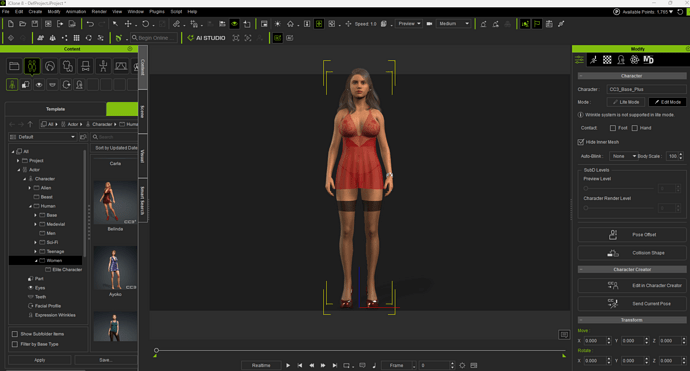Collapse the Human folder in tree
Viewport: 690px width, 371px height.
30,206
